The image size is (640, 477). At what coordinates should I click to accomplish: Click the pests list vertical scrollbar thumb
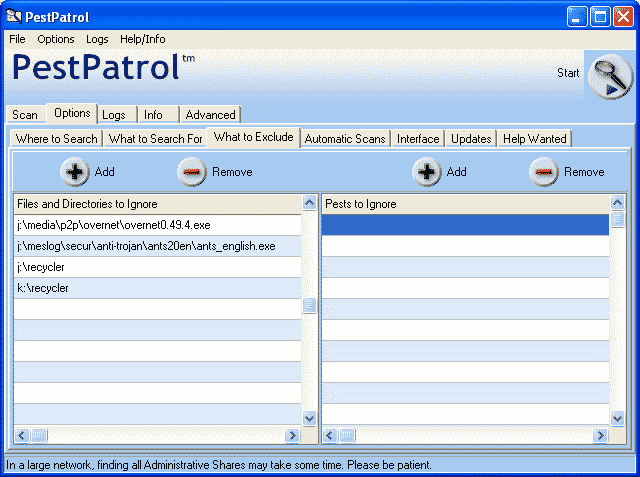pos(617,219)
